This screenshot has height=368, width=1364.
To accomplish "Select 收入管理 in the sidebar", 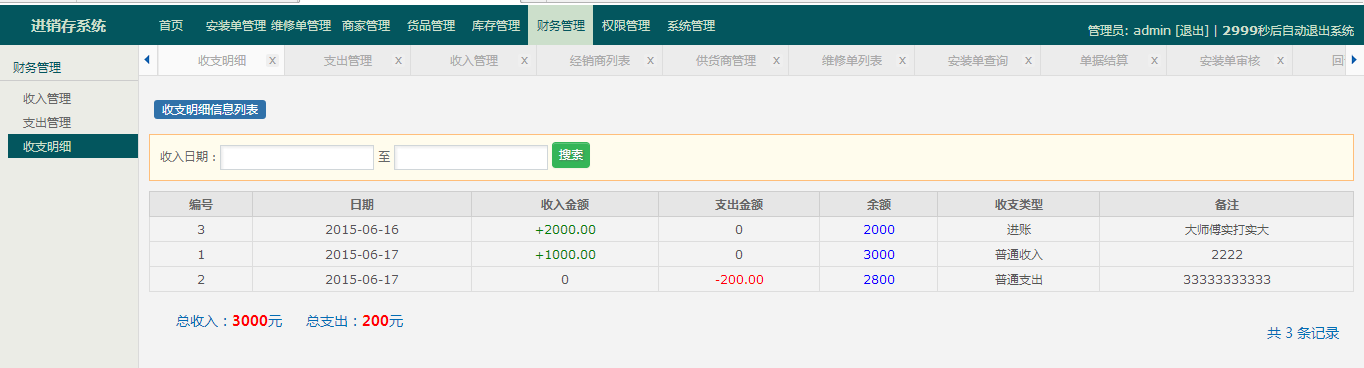I will point(47,99).
